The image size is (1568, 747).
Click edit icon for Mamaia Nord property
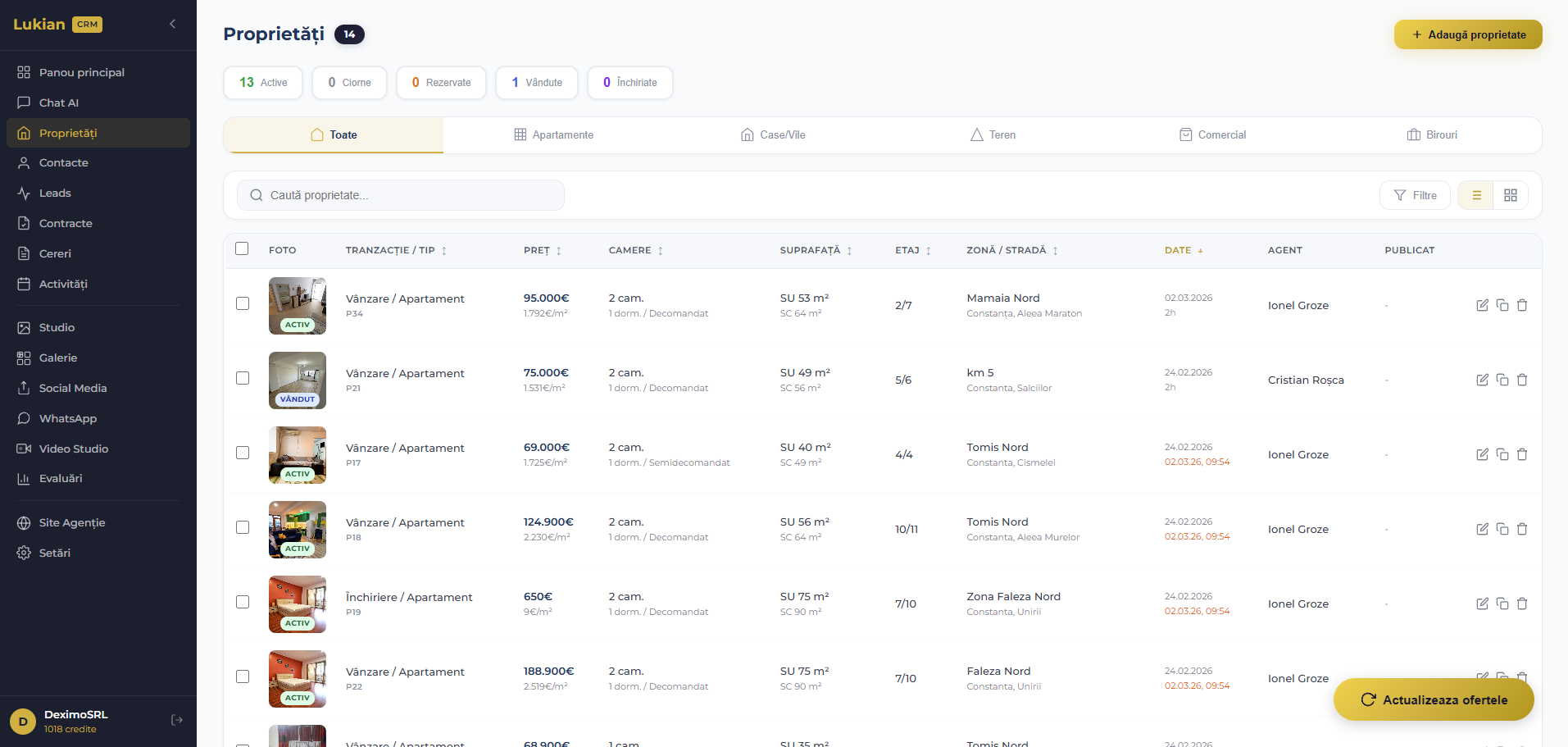1482,305
